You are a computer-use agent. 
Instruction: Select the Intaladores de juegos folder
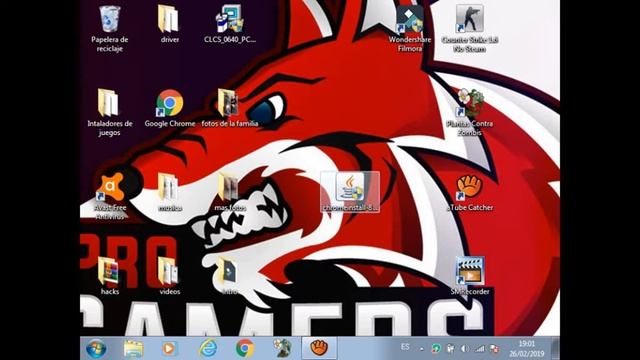(109, 112)
